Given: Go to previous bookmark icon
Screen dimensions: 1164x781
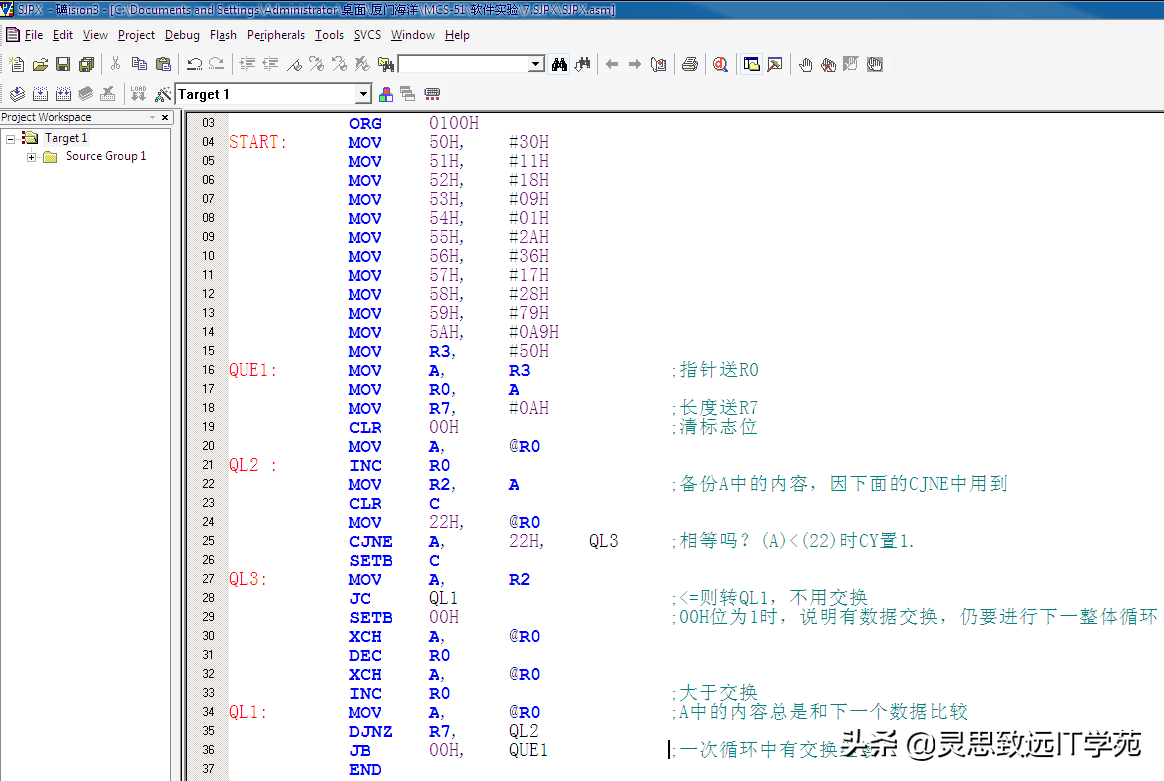Looking at the screenshot, I should (x=339, y=65).
